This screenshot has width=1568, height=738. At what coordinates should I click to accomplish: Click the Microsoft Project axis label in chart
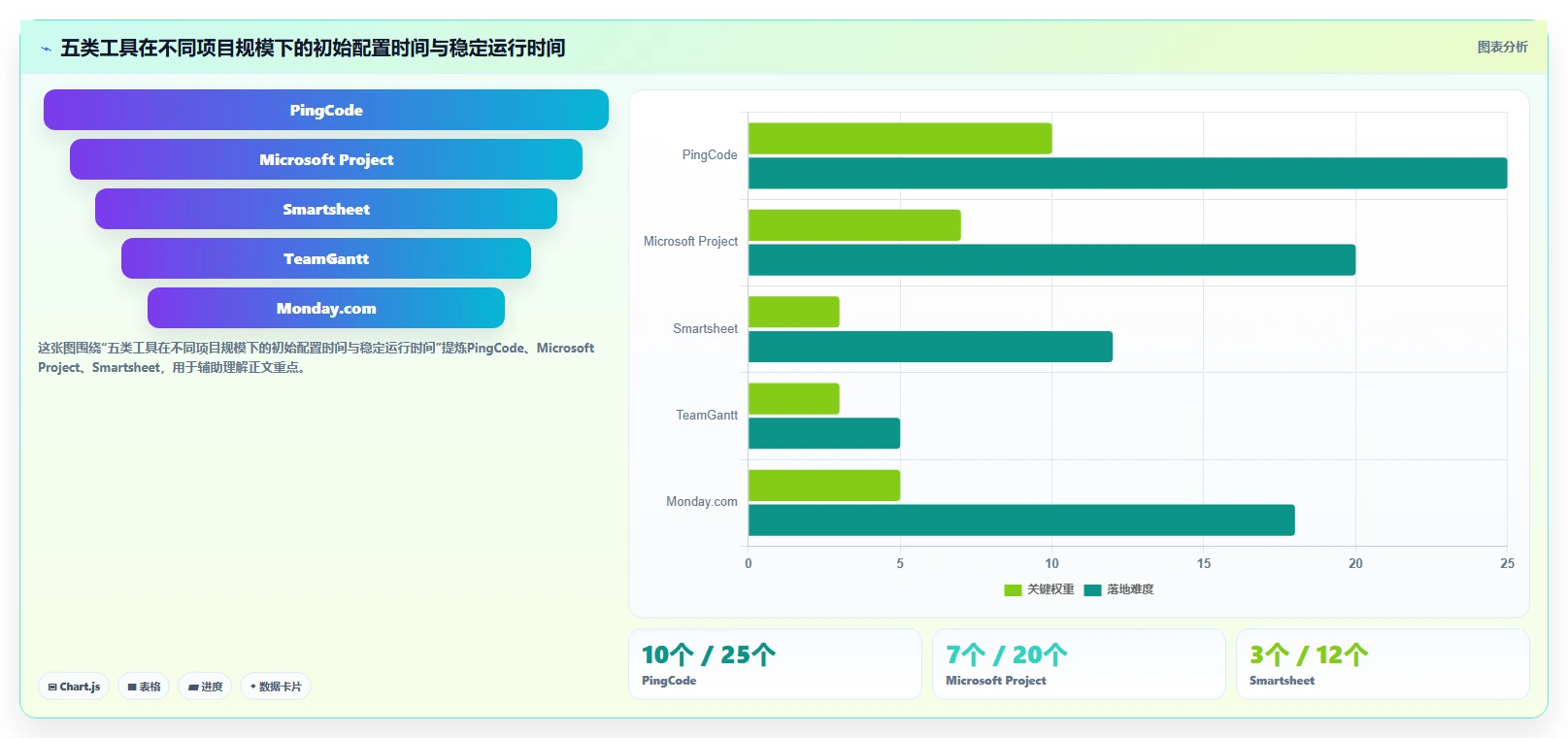pyautogui.click(x=690, y=242)
